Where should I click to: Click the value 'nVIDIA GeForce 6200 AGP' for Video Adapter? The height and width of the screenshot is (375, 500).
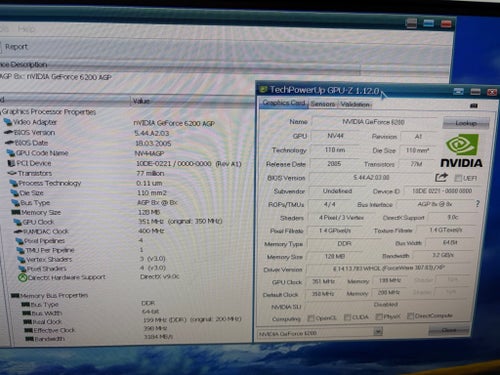174,123
